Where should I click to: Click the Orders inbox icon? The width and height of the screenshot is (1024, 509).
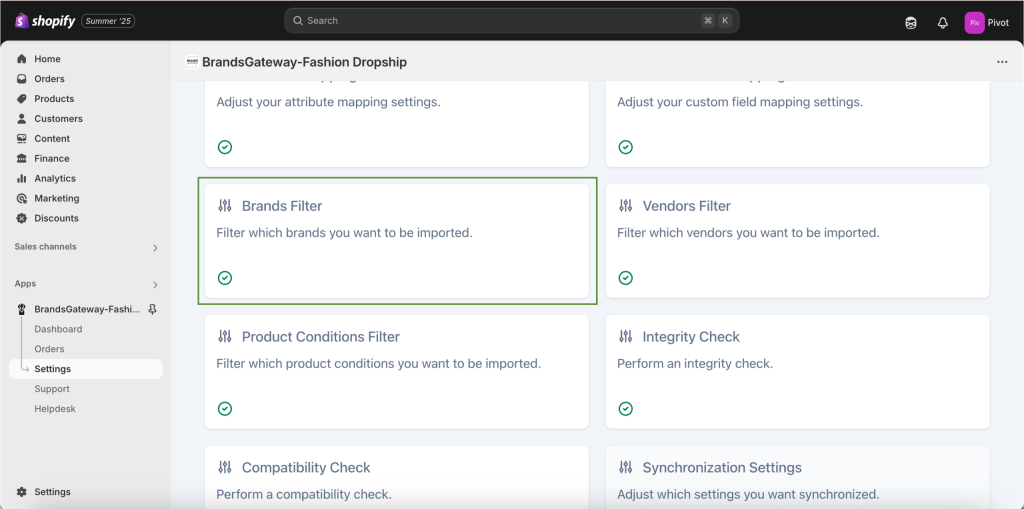click(22, 78)
